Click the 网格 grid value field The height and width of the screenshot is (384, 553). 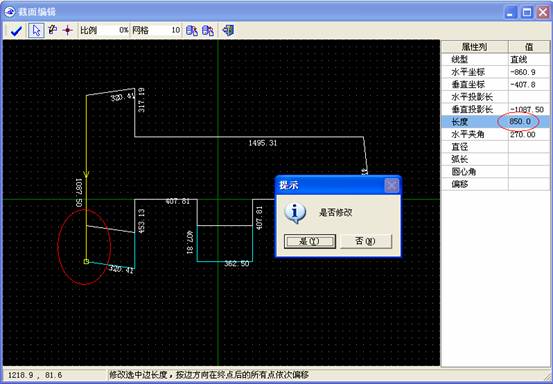coord(165,30)
